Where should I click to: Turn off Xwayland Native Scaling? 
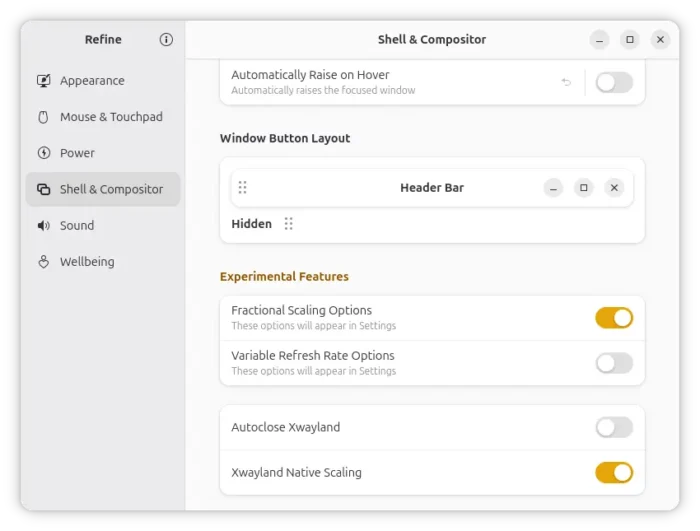click(614, 472)
